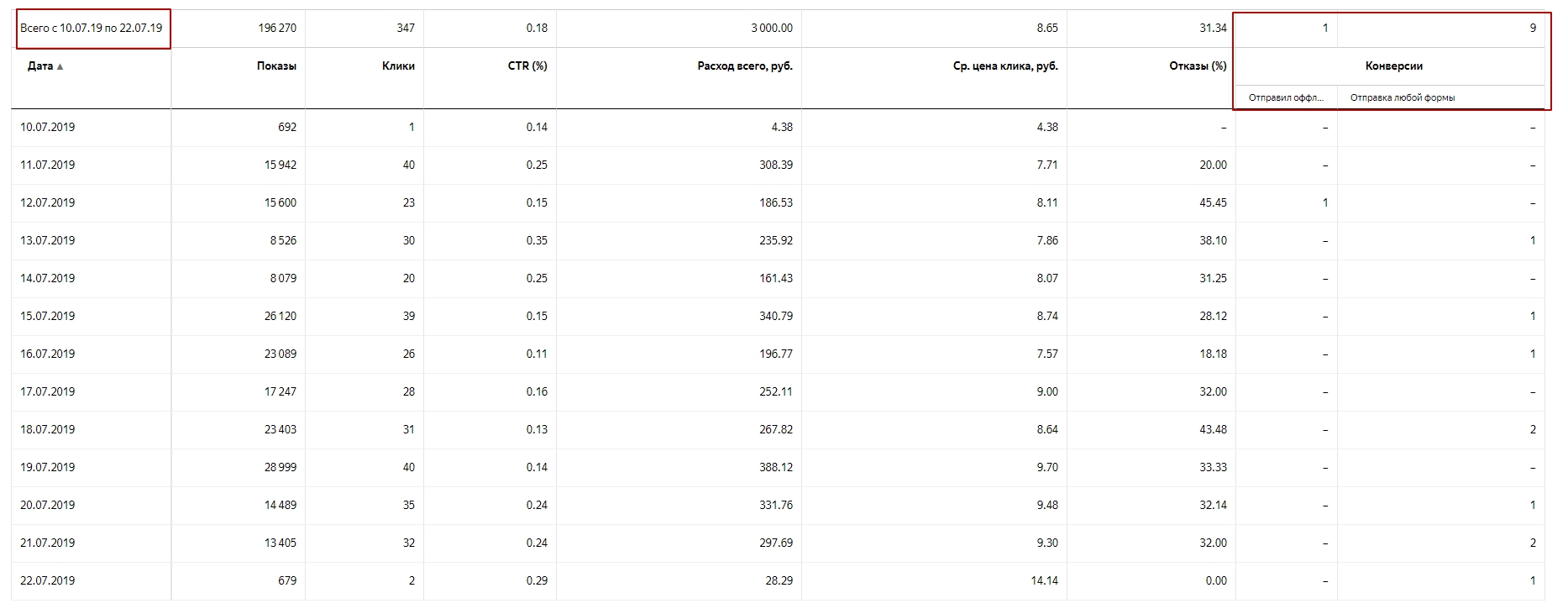This screenshot has width=1568, height=614.
Task: Click the Конверсии group header
Action: pos(1394,66)
